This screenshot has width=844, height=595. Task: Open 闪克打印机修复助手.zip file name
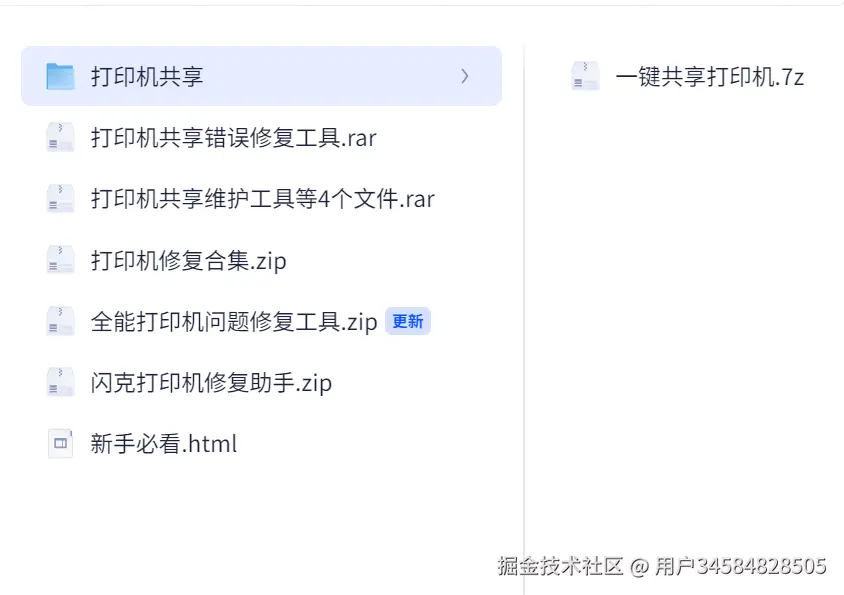(211, 382)
